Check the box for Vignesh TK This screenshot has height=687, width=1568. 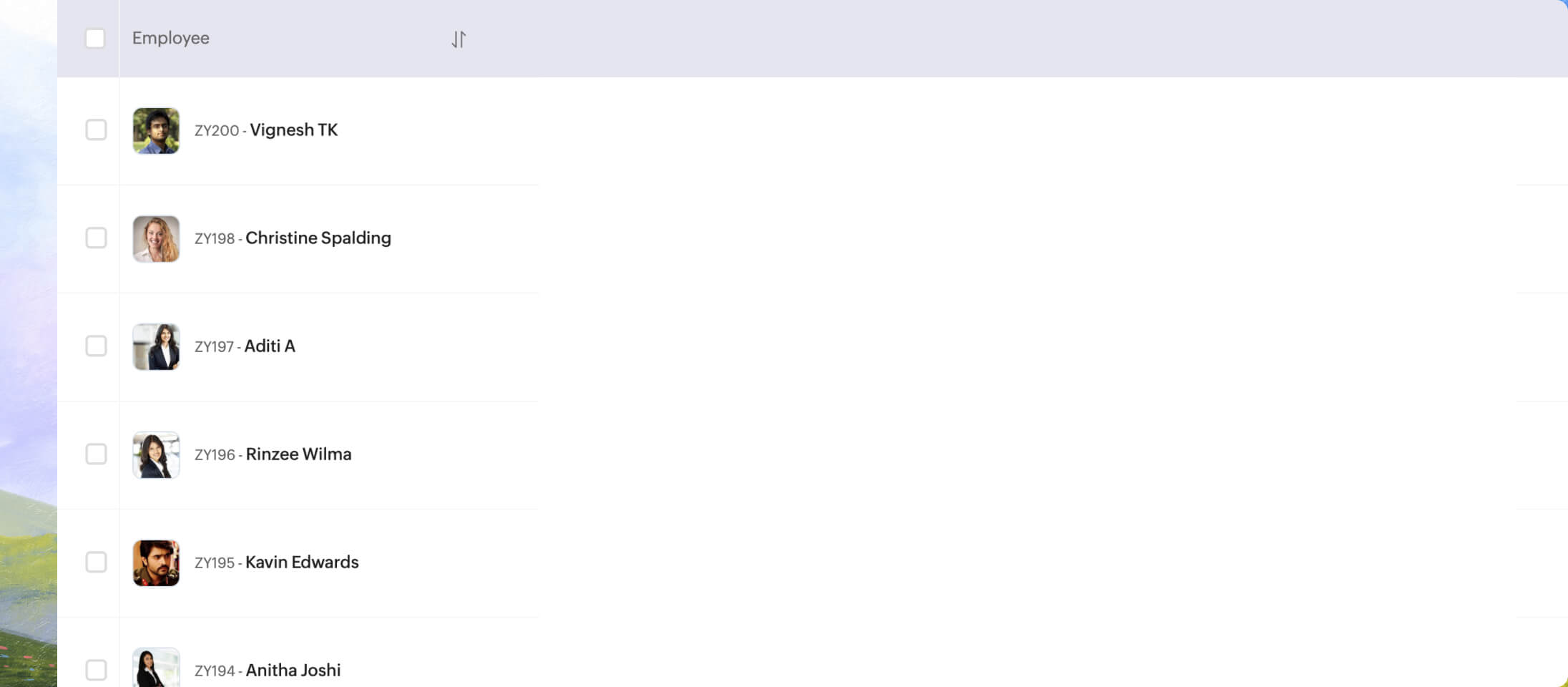pos(96,130)
